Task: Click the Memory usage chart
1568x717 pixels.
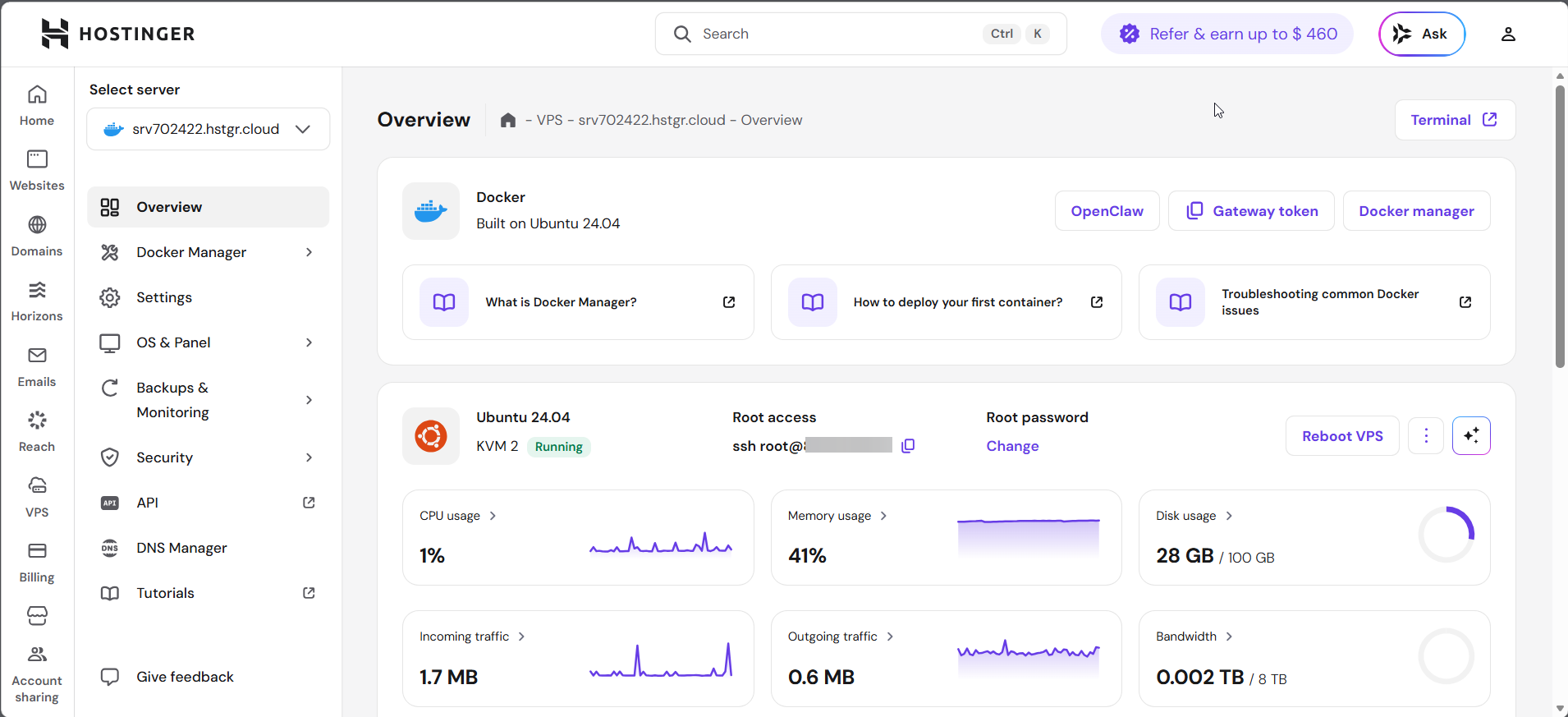Action: tap(1029, 538)
